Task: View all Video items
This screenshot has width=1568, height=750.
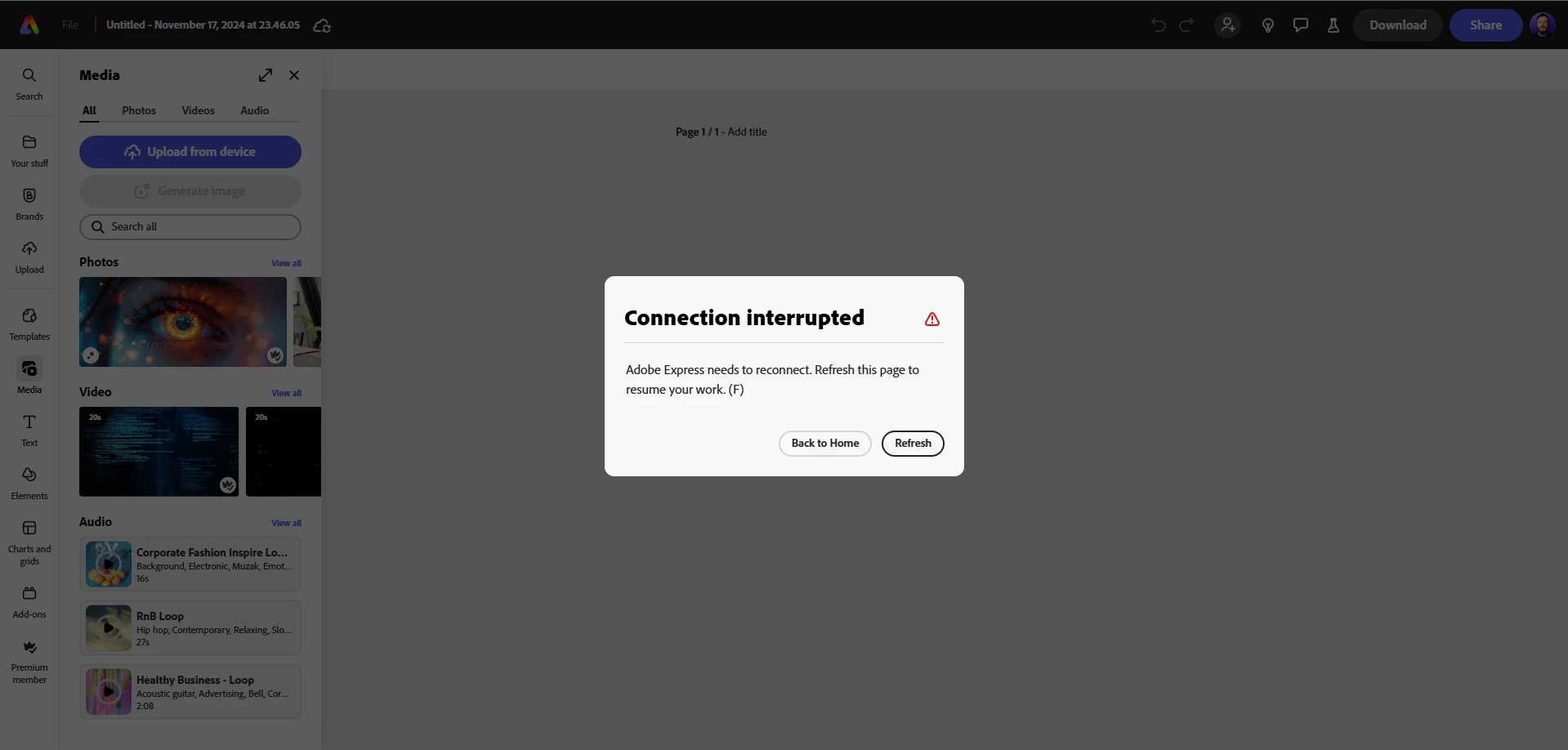Action: pyautogui.click(x=286, y=393)
